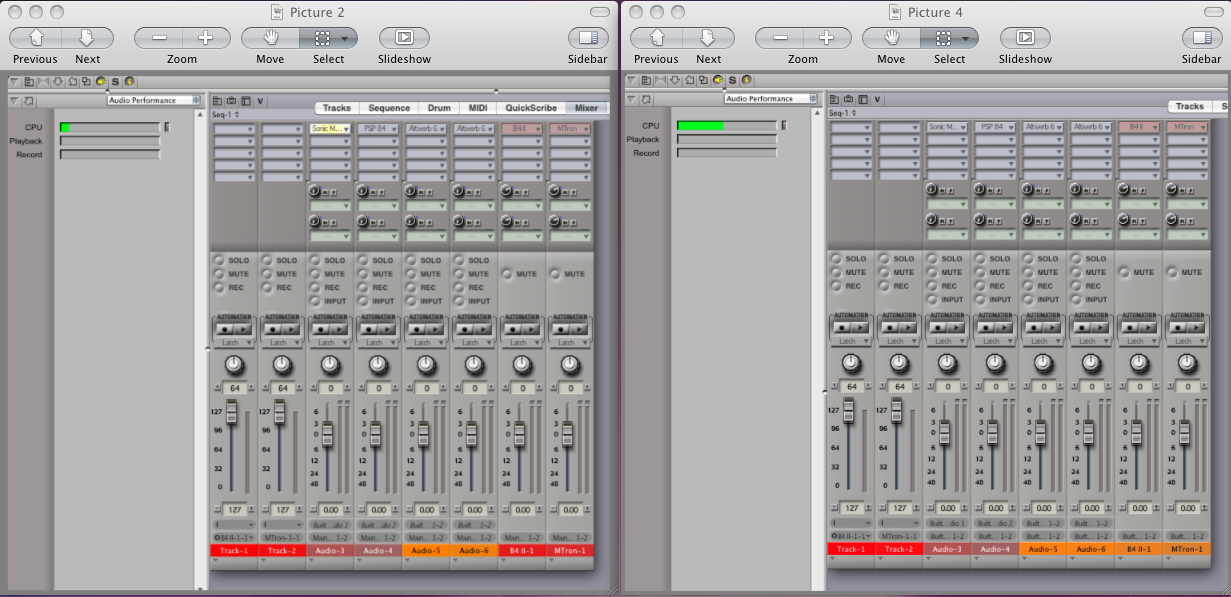Switch to the Tracks tab in Picture 4
This screenshot has width=1231, height=597.
point(1190,106)
